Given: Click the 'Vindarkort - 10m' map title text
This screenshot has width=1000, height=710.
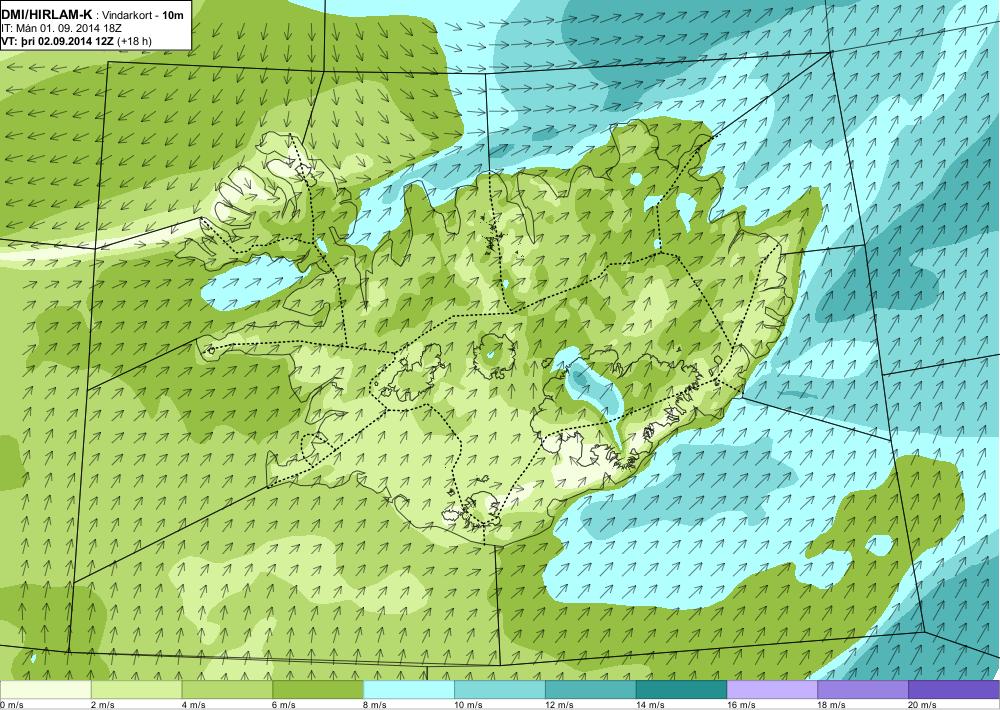Looking at the screenshot, I should [144, 15].
